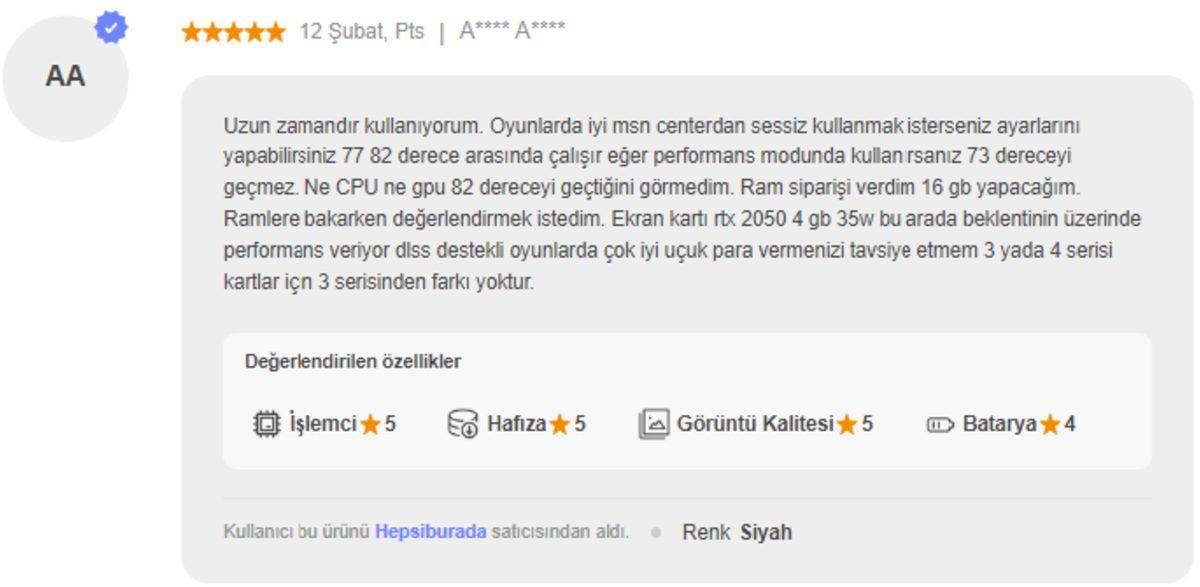Click the Görüntü Kalitesi image icon

click(x=655, y=422)
